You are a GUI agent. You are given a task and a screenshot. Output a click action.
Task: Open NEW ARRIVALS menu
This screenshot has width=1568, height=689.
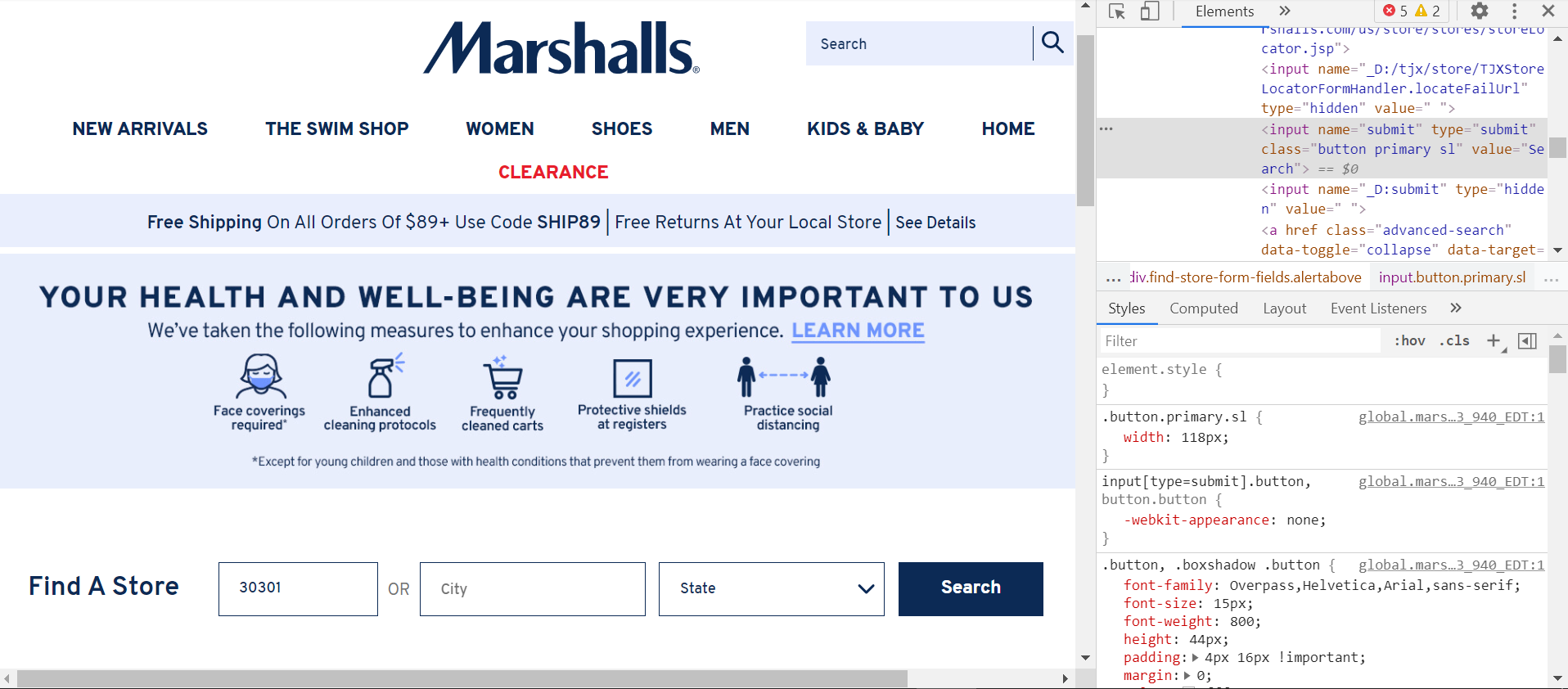coord(140,128)
